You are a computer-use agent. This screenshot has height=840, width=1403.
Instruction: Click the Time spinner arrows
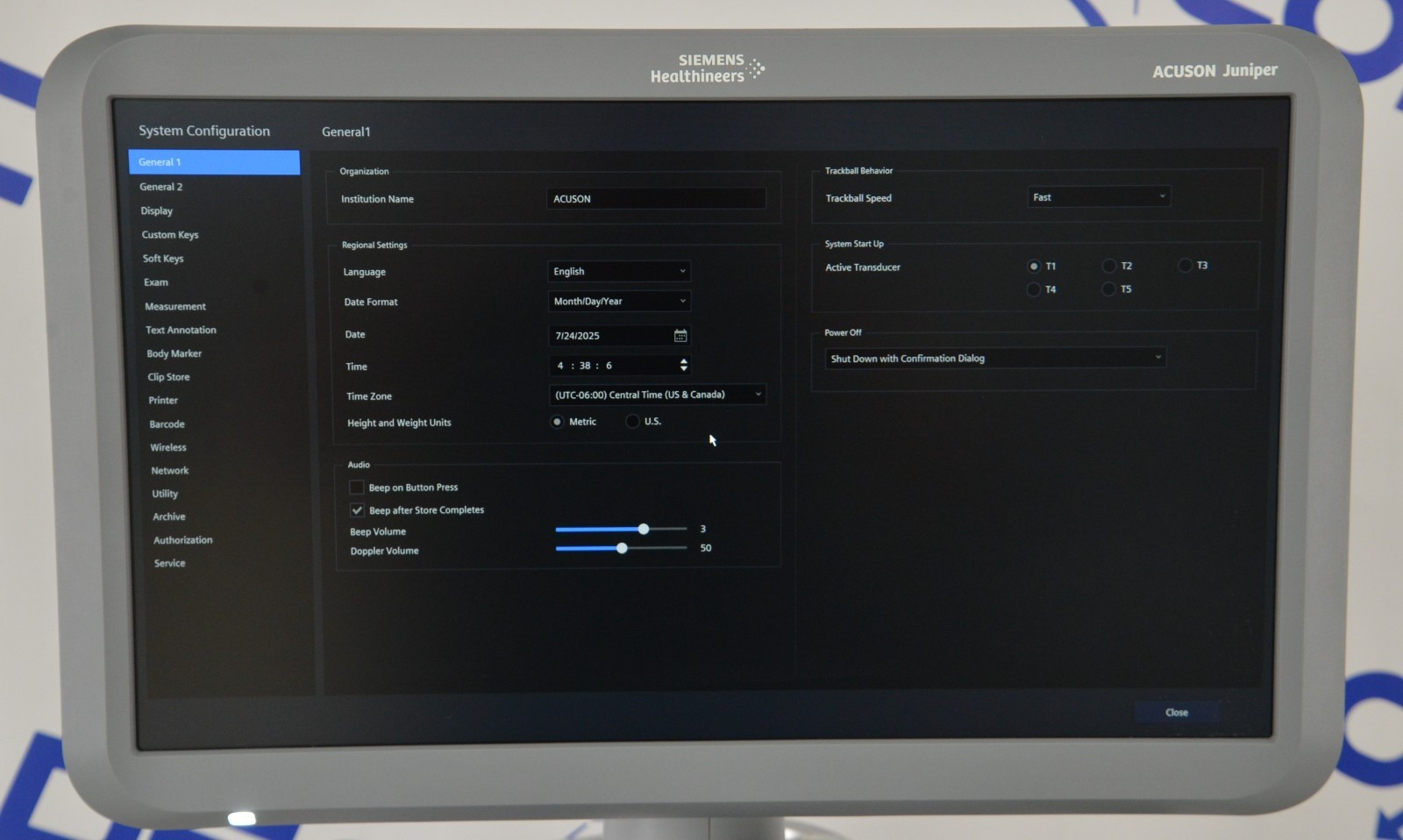click(684, 365)
